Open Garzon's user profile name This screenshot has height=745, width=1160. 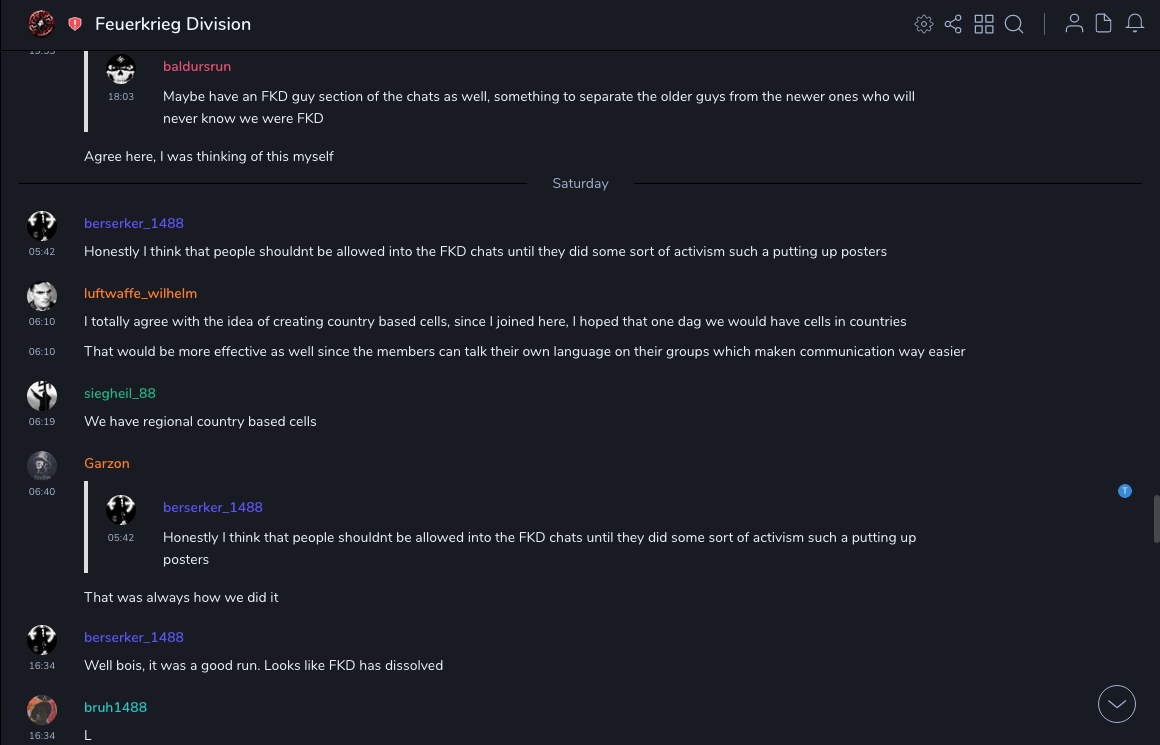click(107, 464)
